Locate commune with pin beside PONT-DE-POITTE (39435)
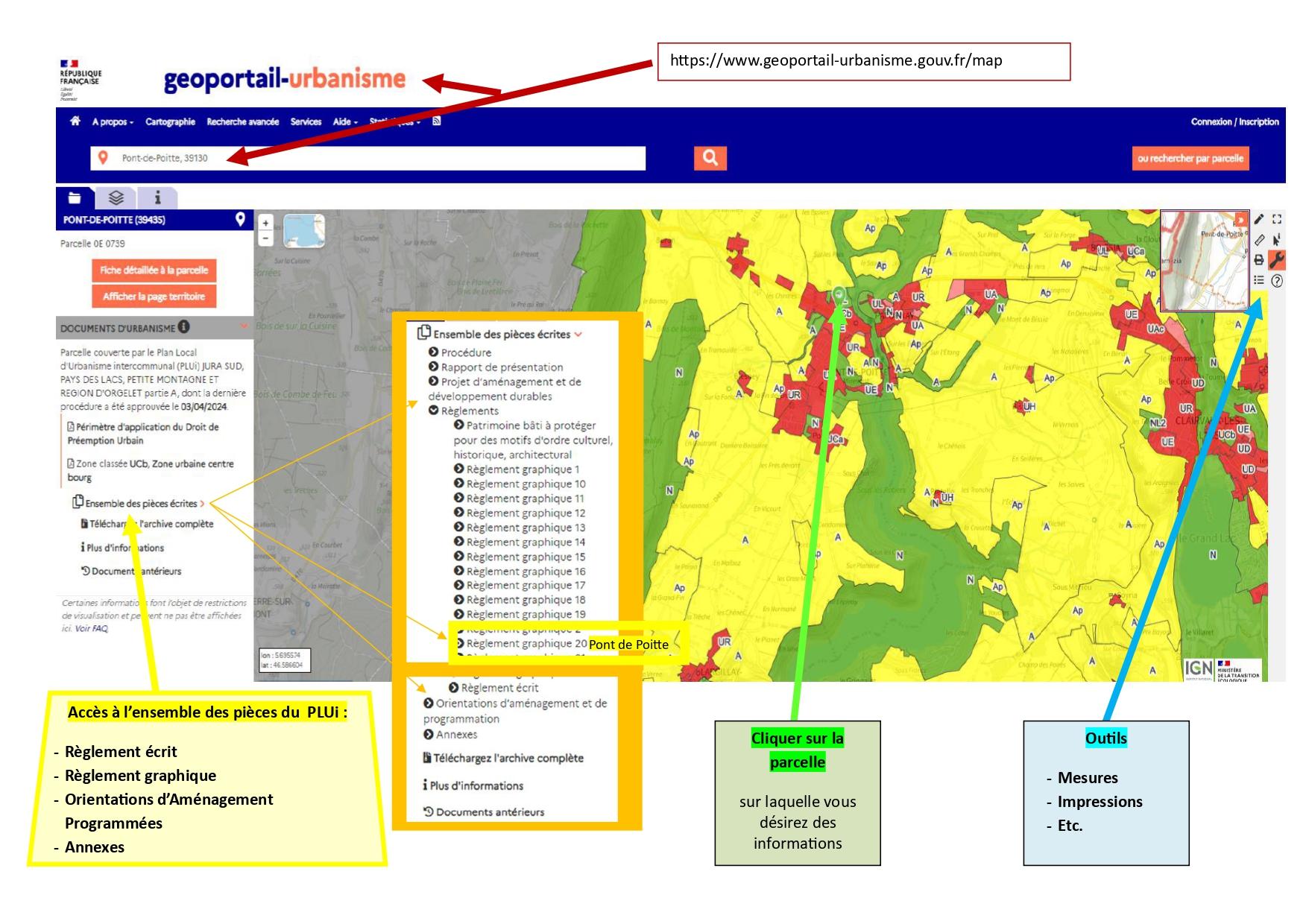The image size is (1306, 924). pyautogui.click(x=240, y=219)
